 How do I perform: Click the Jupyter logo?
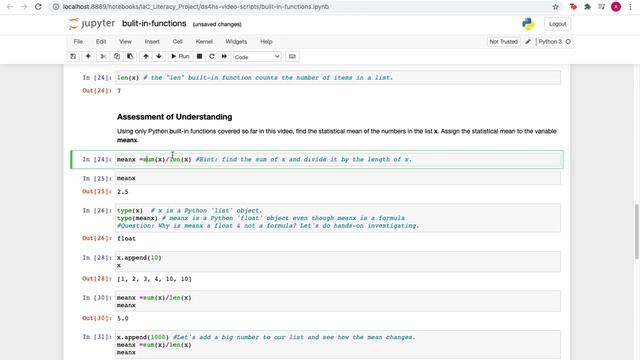pos(92,24)
